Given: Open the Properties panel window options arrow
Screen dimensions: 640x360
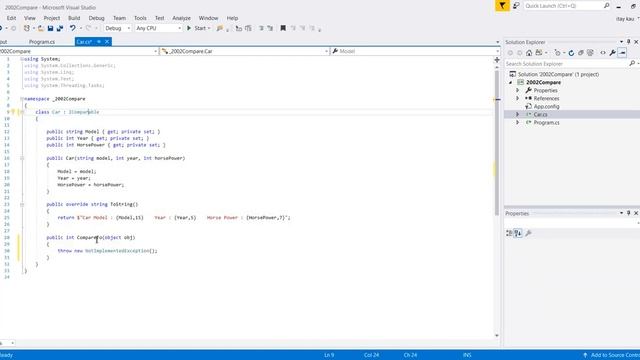Looking at the screenshot, I should click(621, 213).
